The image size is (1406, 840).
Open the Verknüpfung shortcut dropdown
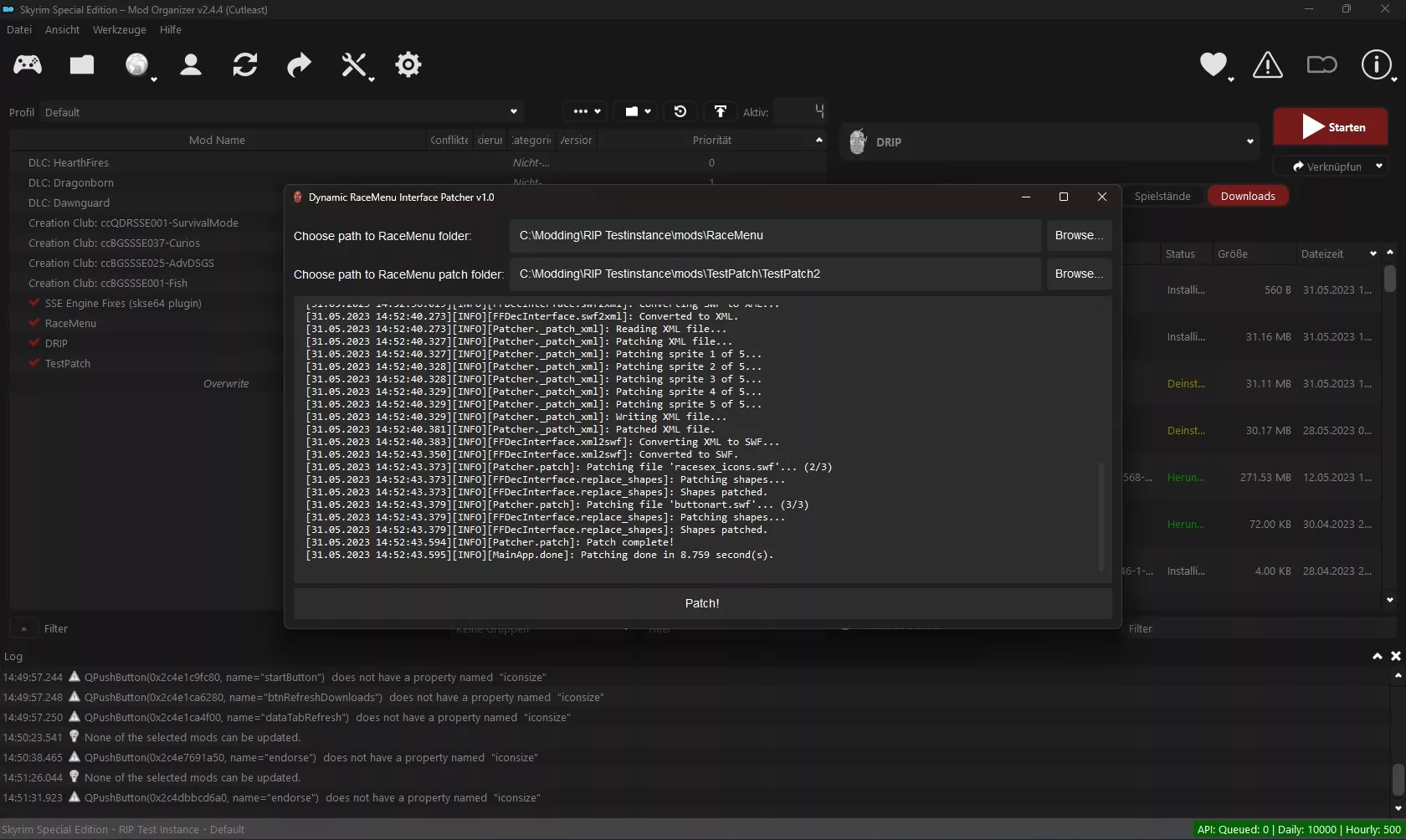pyautogui.click(x=1379, y=166)
